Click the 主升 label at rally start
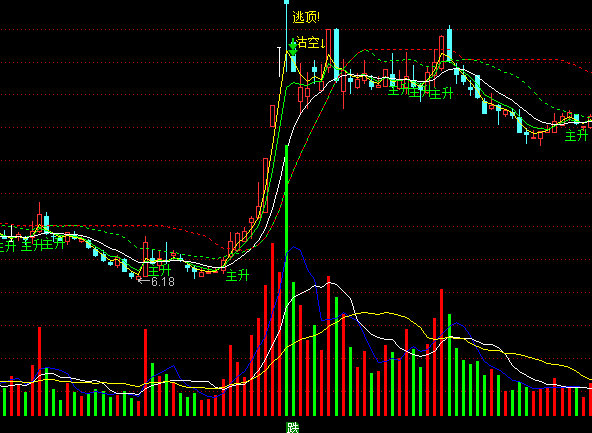 (237, 276)
